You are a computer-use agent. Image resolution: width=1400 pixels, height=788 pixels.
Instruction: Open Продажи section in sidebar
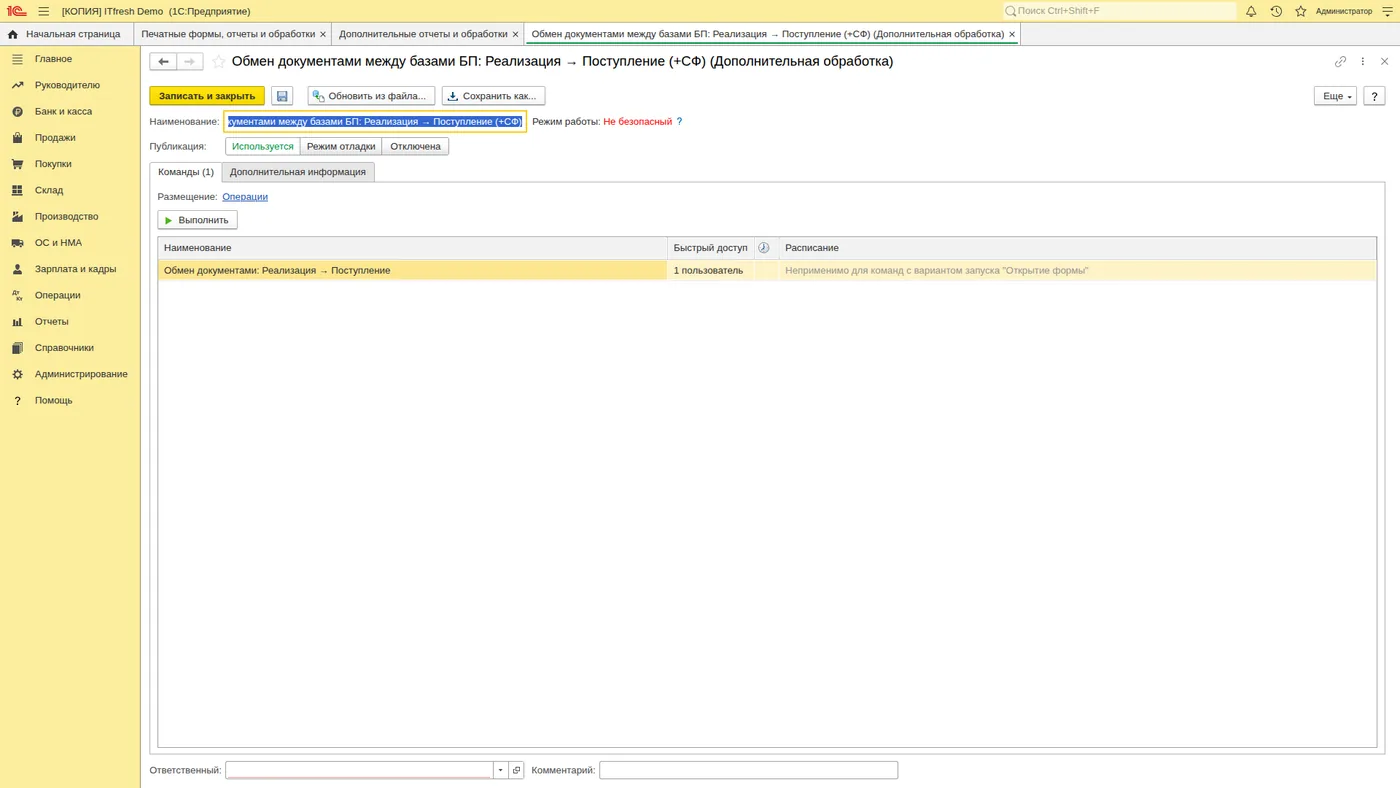point(55,138)
